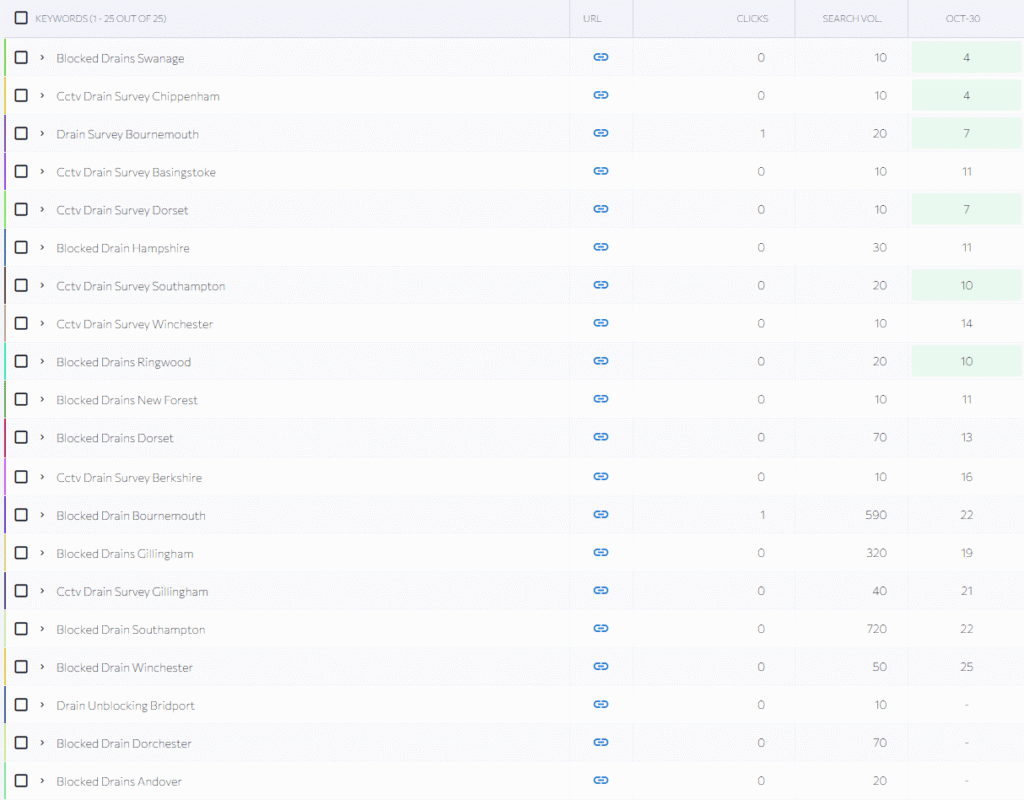Tick the select-all keywords checkbox in header
This screenshot has height=800, width=1024.
(21, 18)
